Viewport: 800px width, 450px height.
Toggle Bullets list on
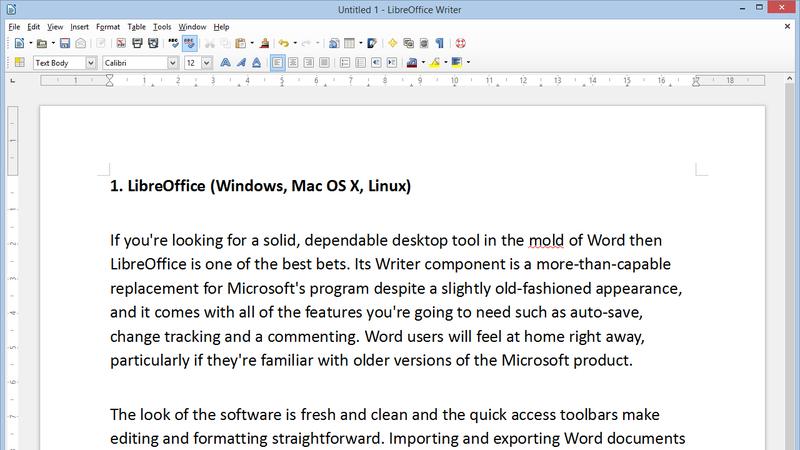tap(361, 63)
